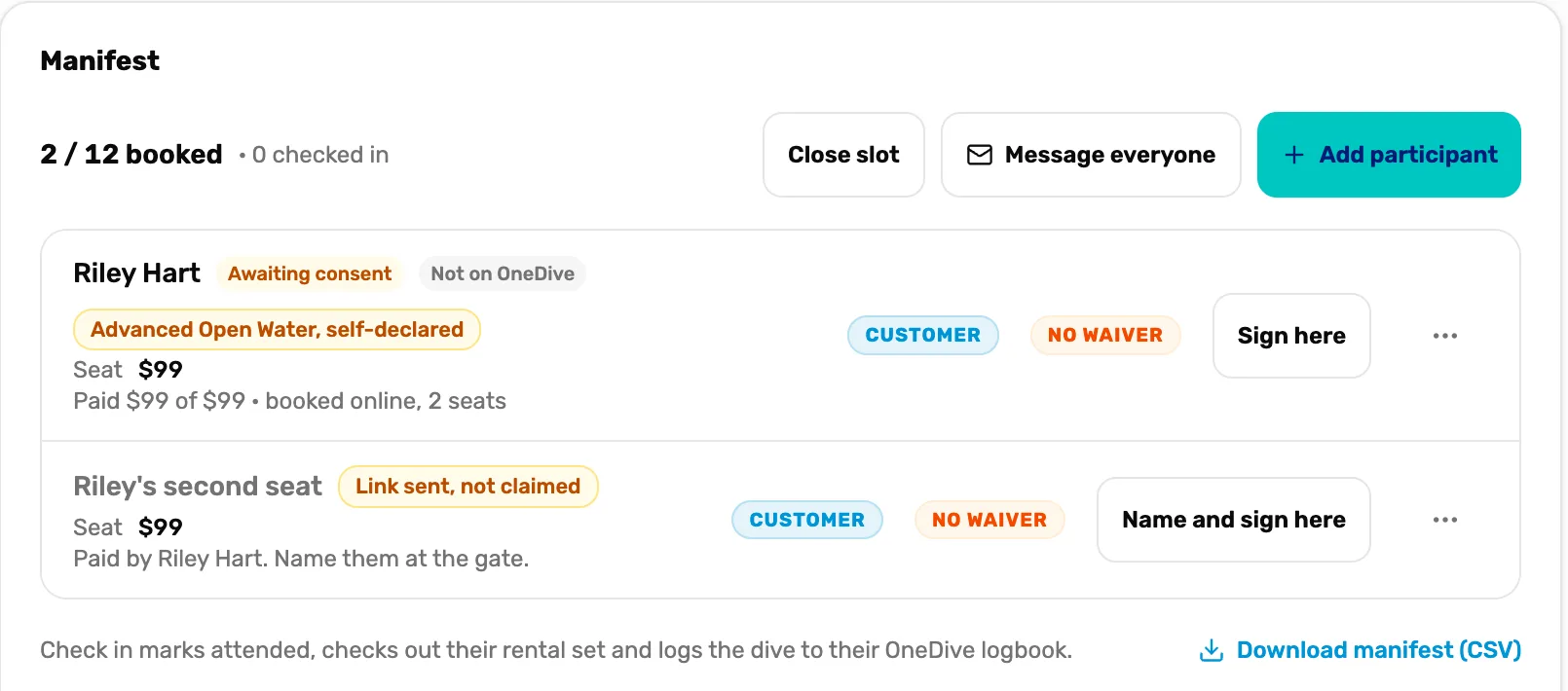Click the Link sent, not claimed badge

pyautogui.click(x=467, y=487)
